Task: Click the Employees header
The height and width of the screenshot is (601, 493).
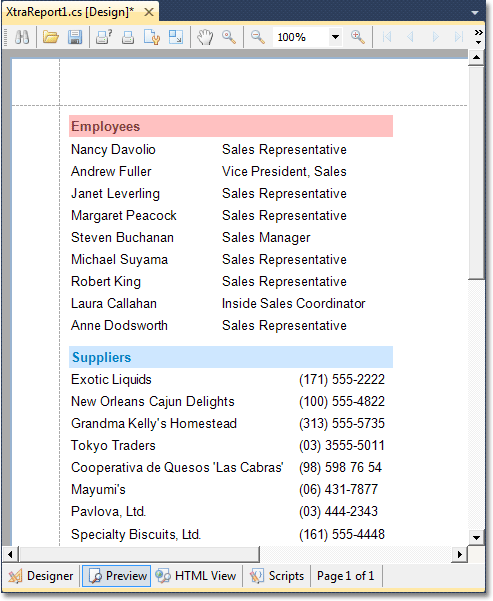Action: pos(231,126)
